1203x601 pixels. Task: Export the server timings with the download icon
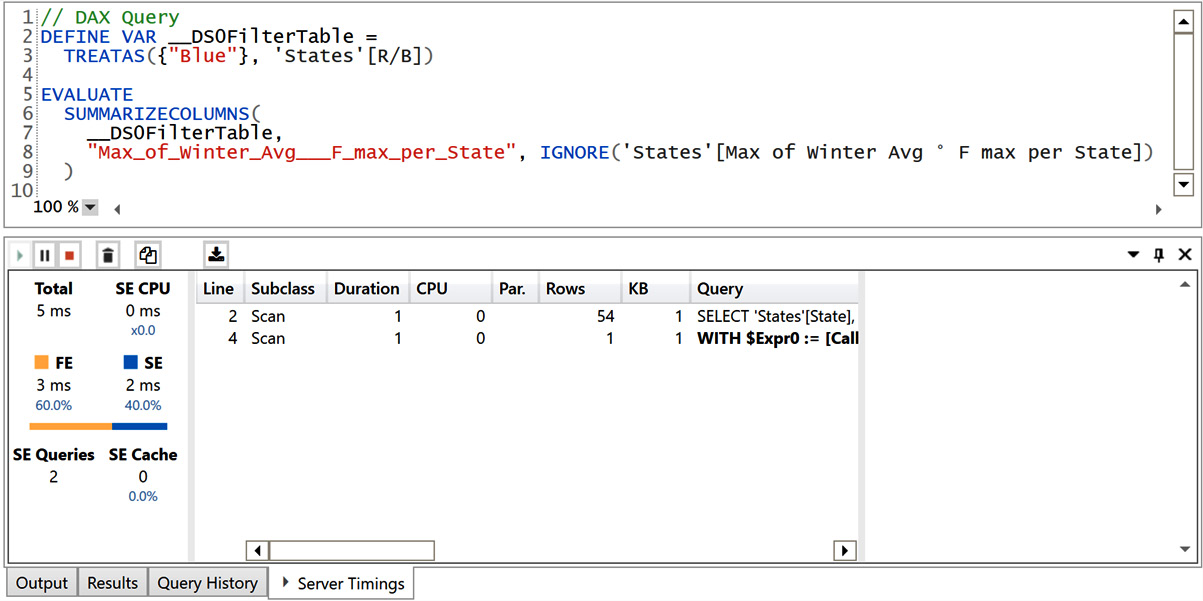215,256
